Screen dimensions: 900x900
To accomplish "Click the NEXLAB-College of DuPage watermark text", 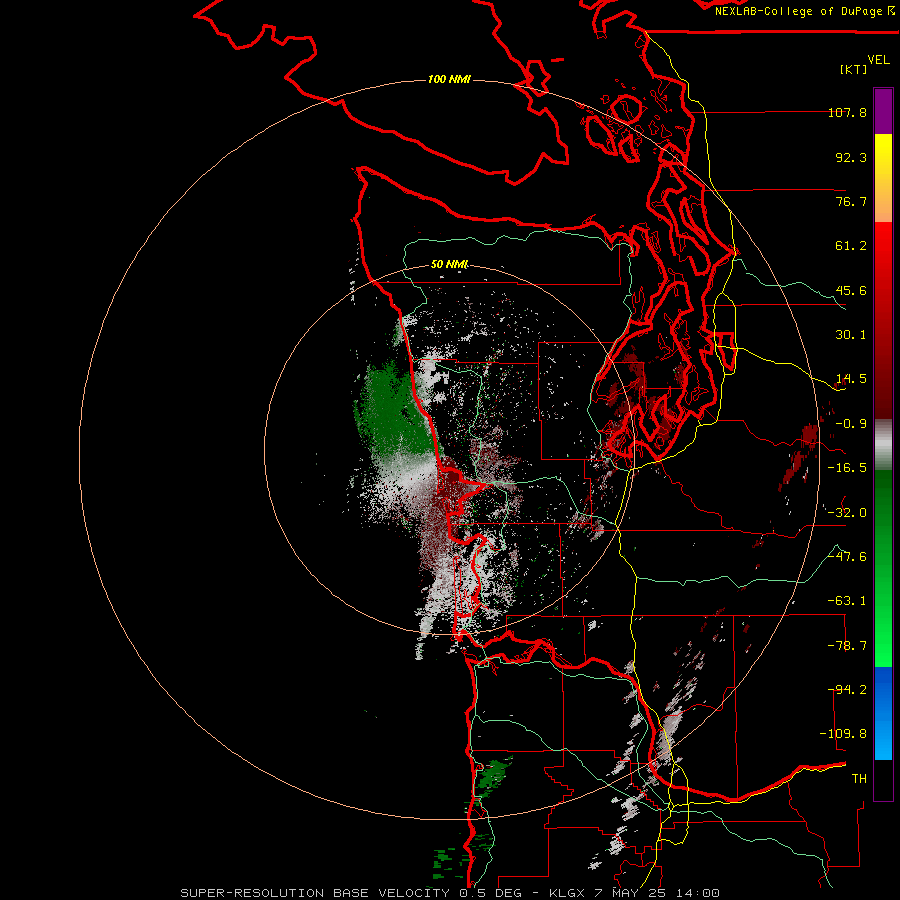I will point(804,11).
